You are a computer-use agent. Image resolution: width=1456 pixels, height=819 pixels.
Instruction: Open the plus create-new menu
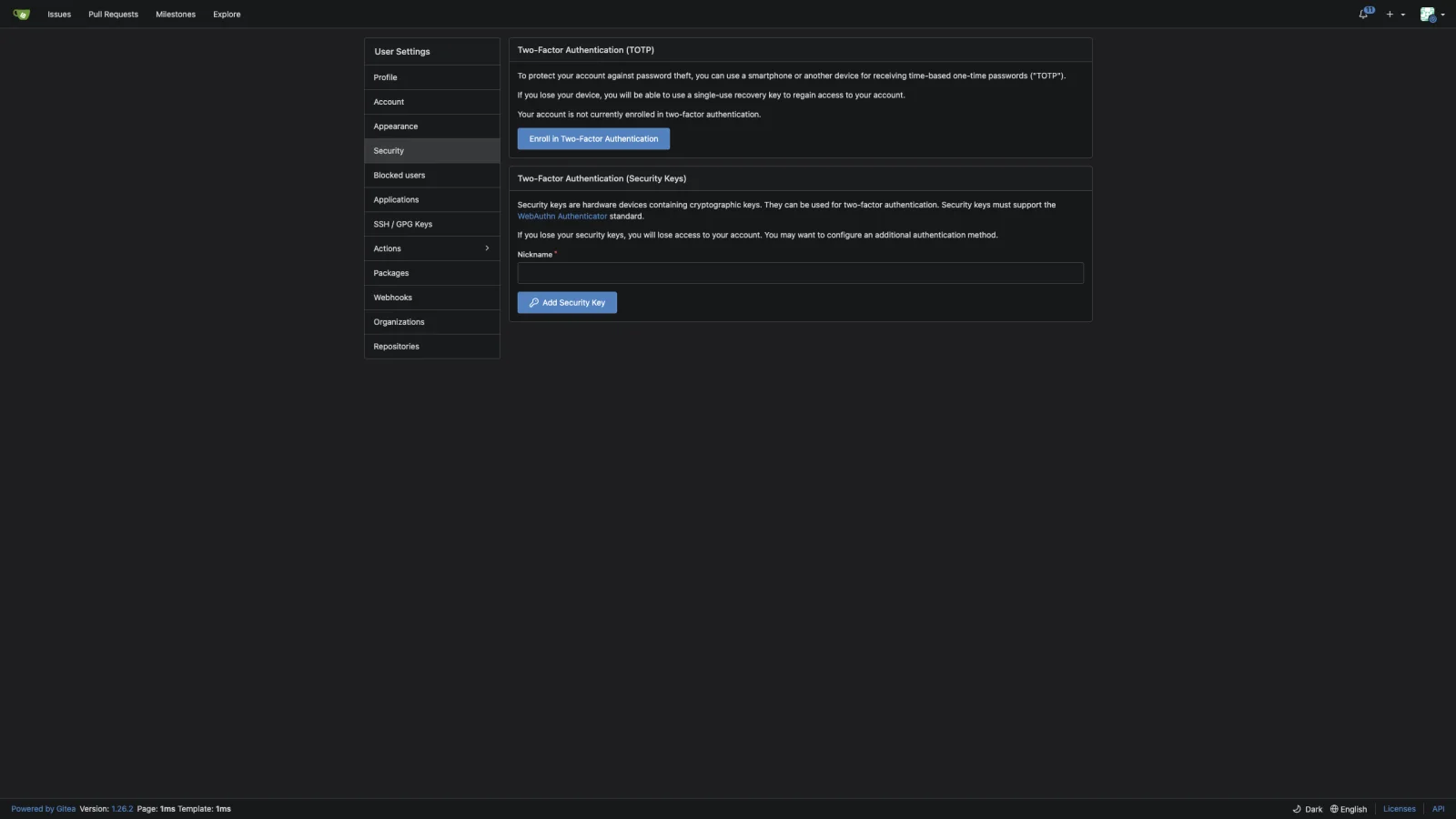[1395, 15]
